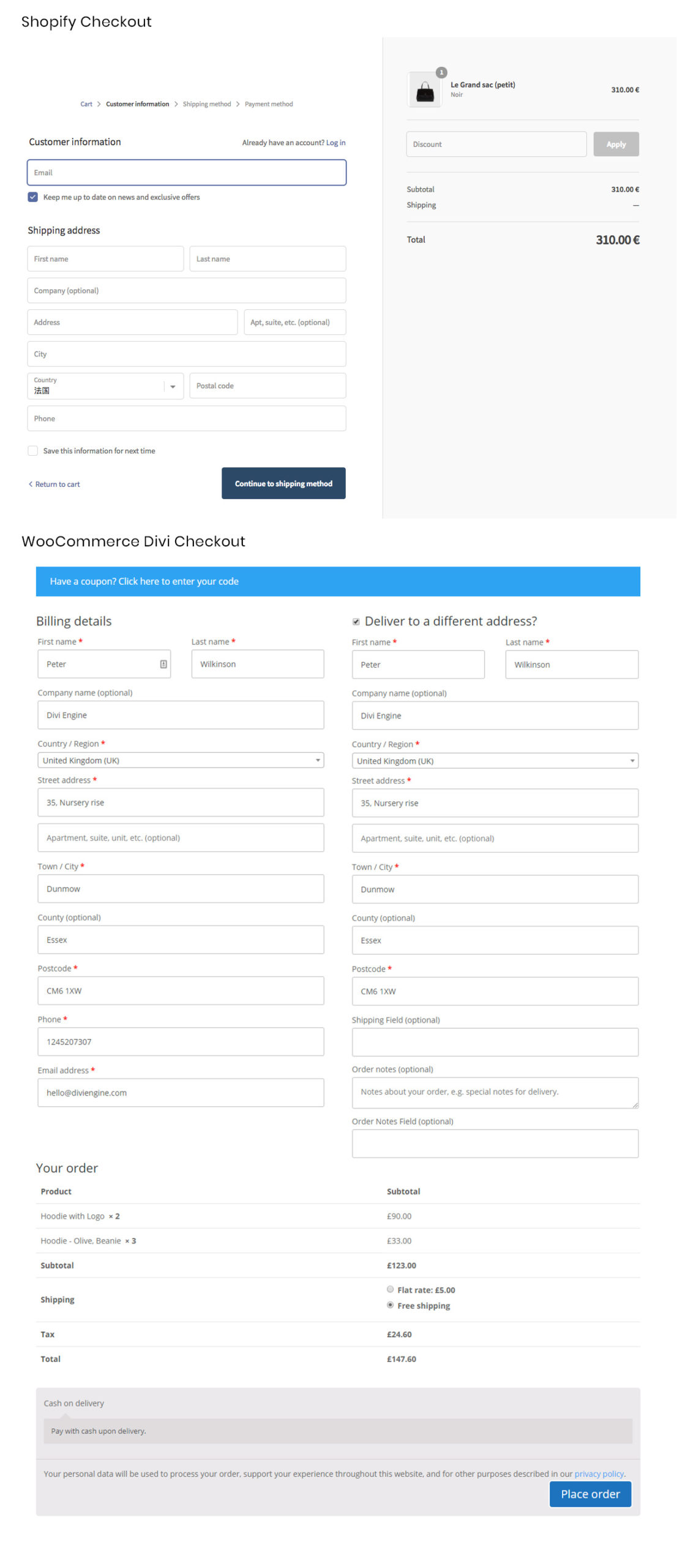
Task: Click the quantity badge on the product image
Action: point(441,72)
